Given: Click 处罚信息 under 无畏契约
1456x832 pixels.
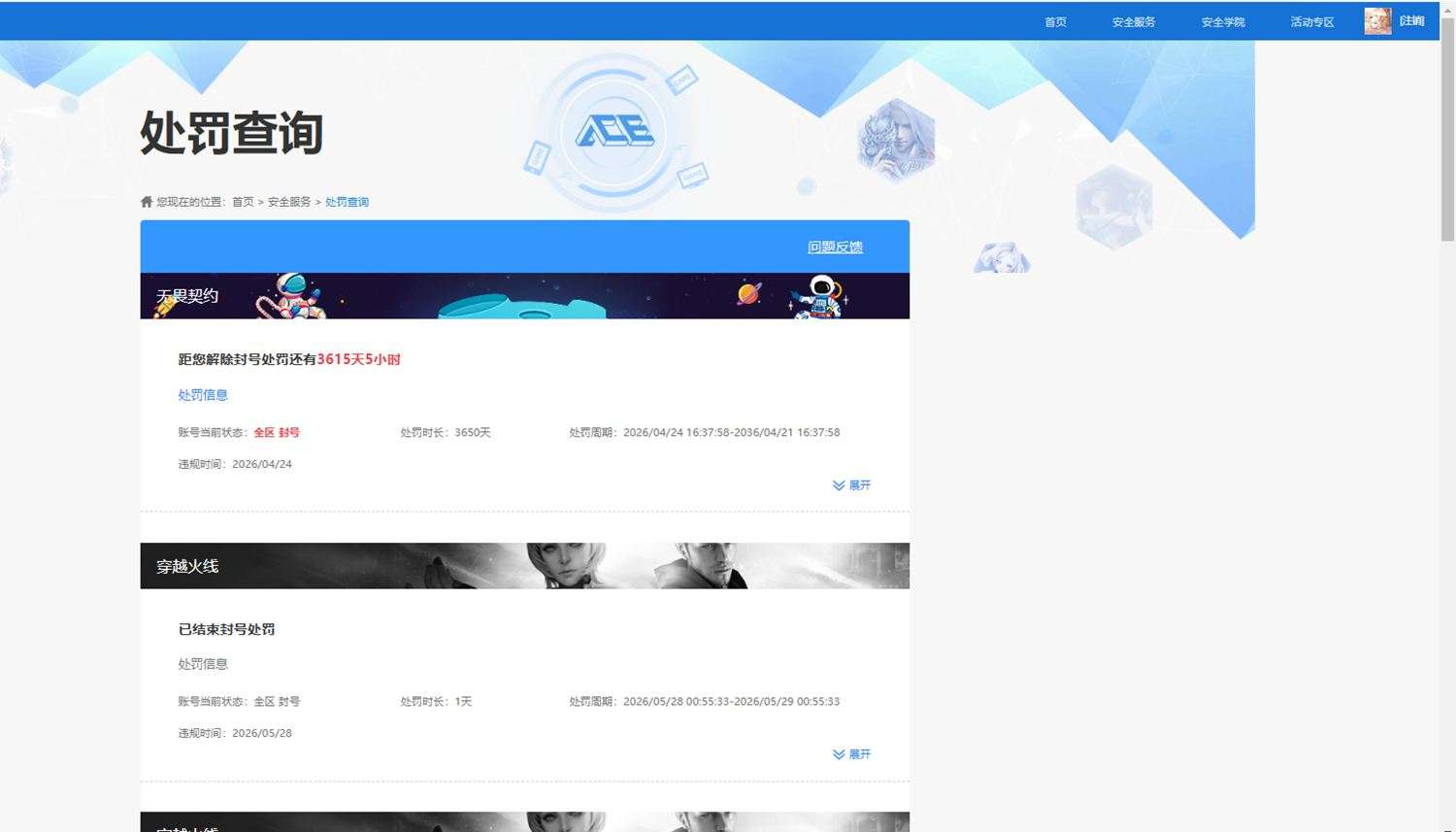Looking at the screenshot, I should (x=203, y=395).
